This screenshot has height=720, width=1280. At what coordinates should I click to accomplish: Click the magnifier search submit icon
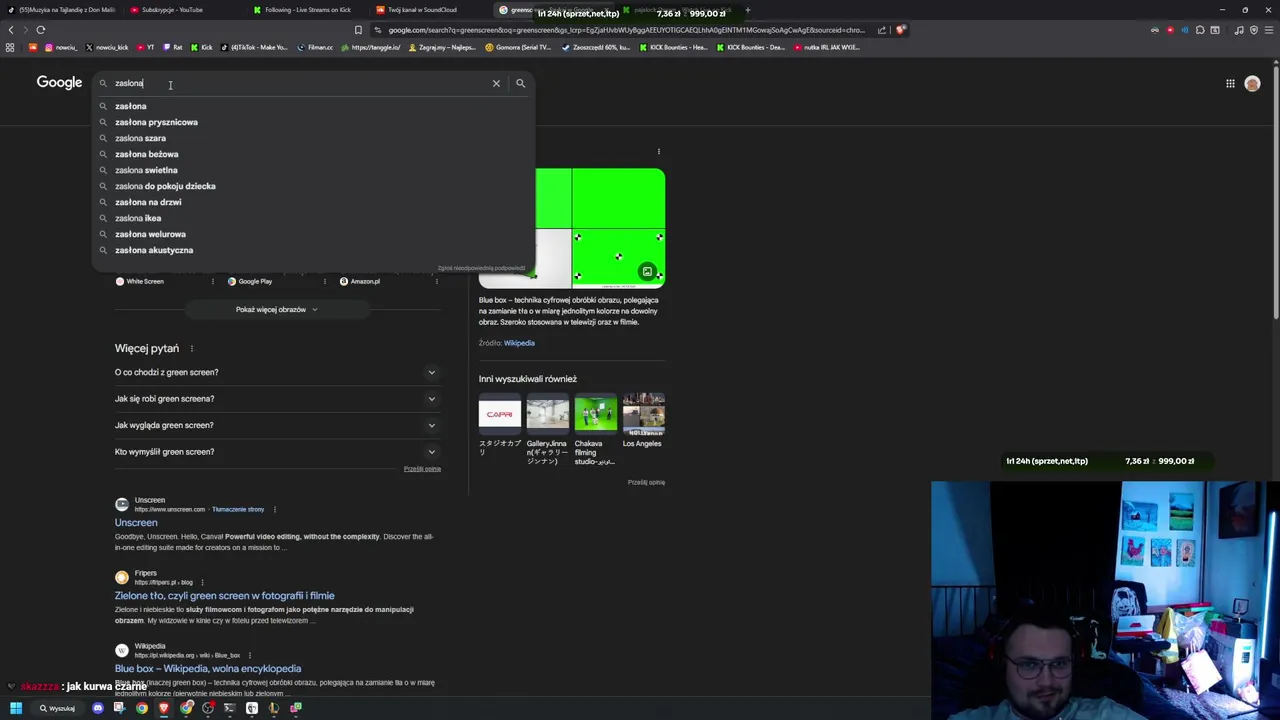520,83
